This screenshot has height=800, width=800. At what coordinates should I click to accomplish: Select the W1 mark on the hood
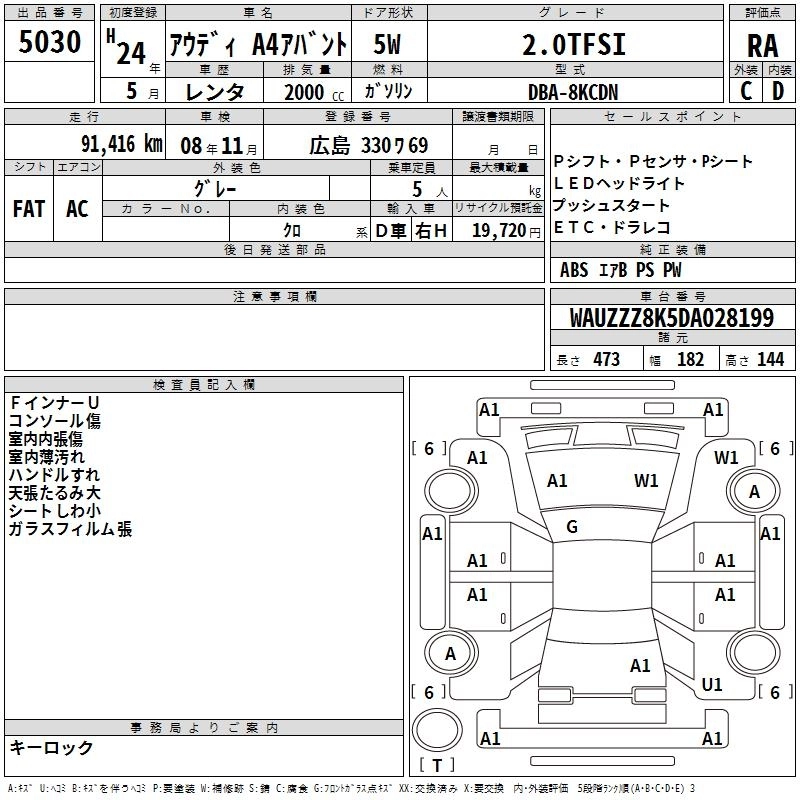click(646, 481)
